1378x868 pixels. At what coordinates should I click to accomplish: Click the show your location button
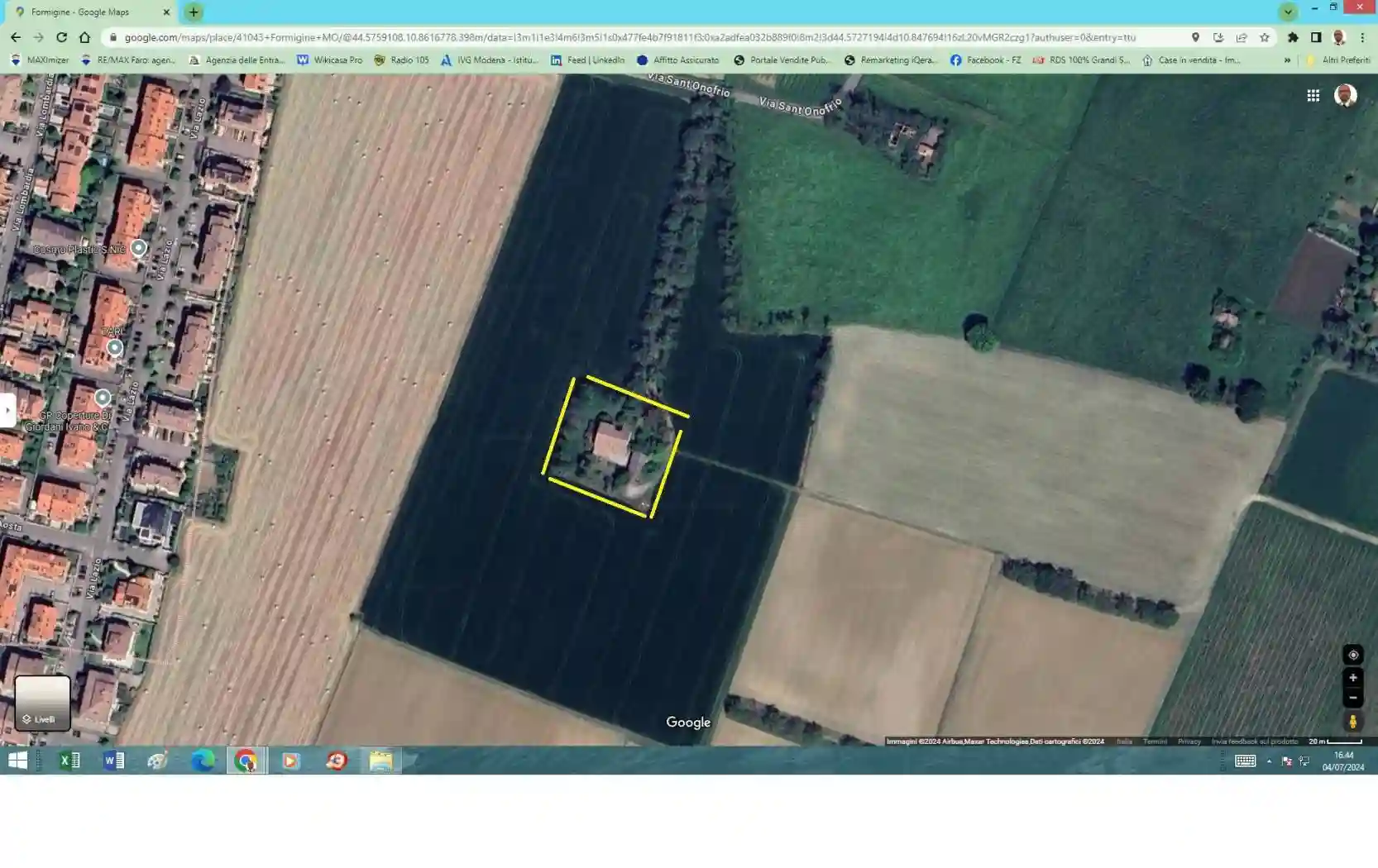[x=1352, y=655]
